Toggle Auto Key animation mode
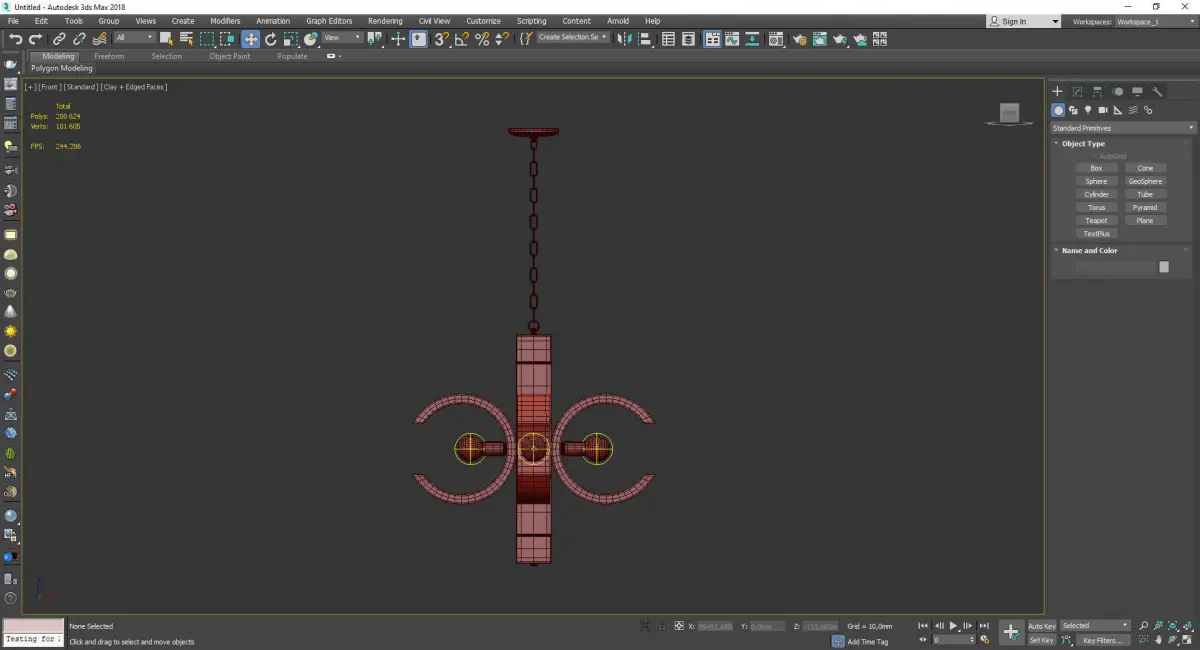This screenshot has height=650, width=1200. tap(1042, 626)
